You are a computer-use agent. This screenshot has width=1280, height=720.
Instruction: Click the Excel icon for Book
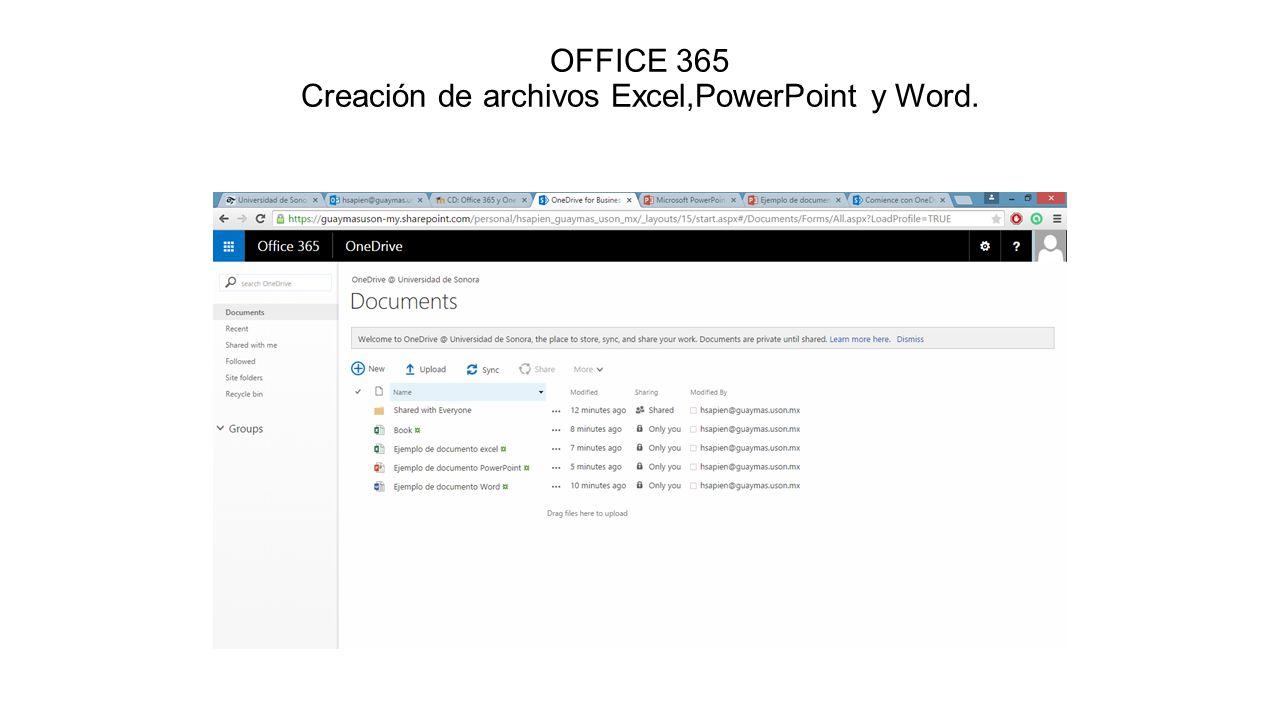point(379,430)
